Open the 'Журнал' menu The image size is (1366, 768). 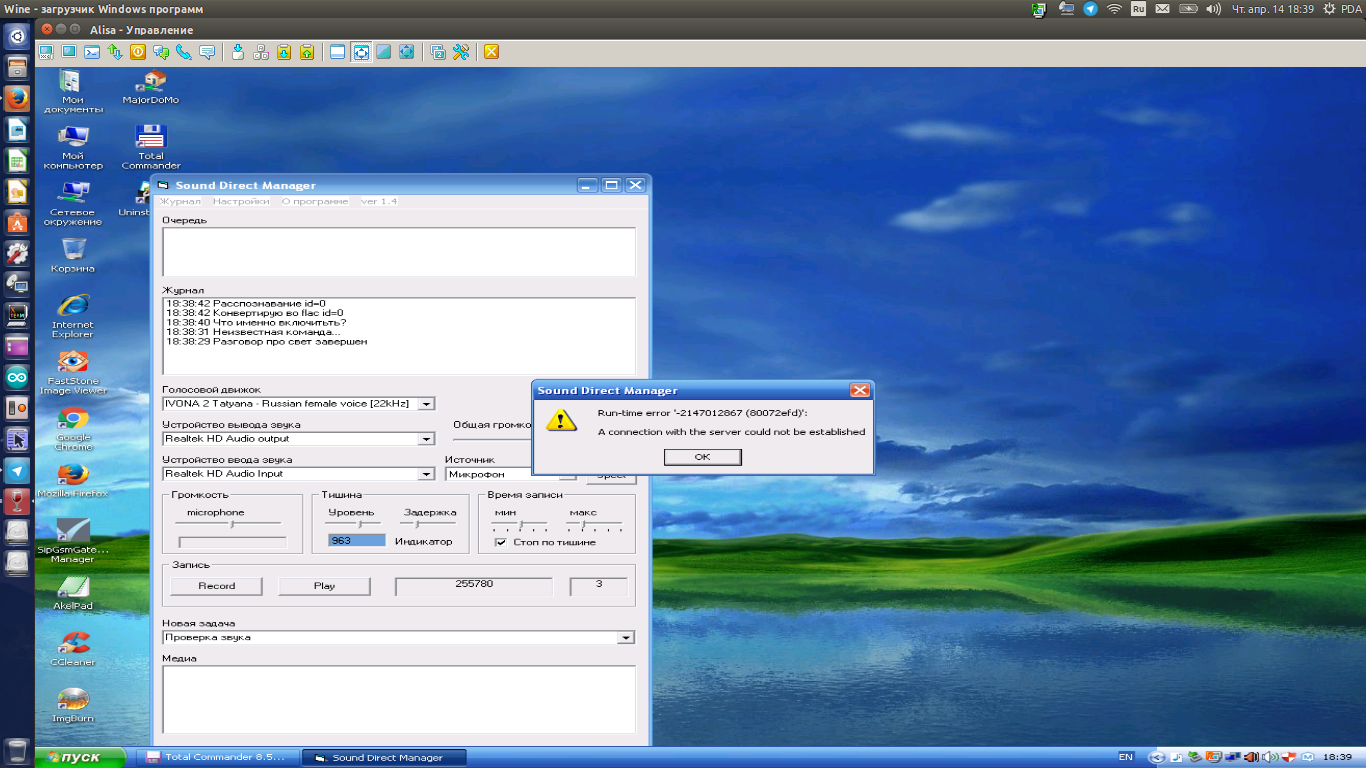click(181, 201)
